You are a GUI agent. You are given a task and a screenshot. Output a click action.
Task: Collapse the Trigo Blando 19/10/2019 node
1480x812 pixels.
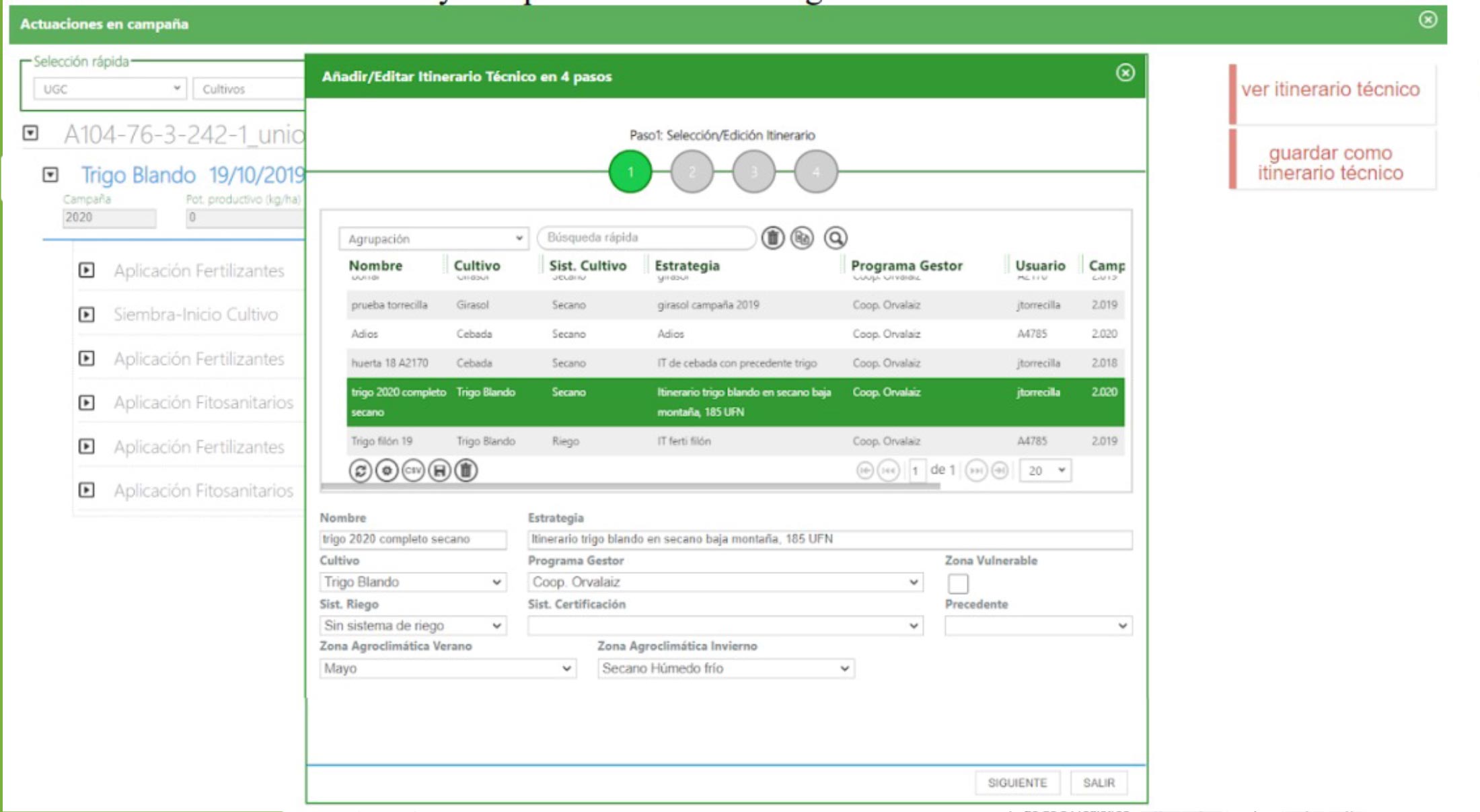point(50,175)
